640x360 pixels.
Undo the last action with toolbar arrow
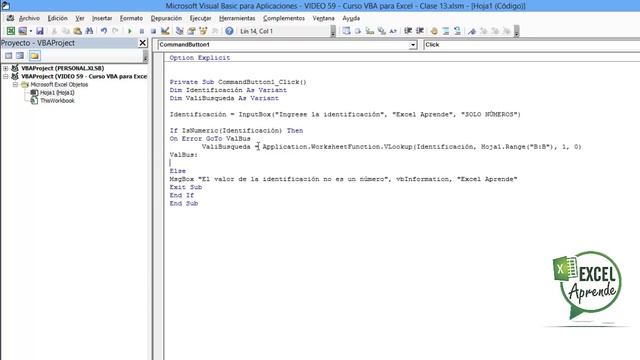104,31
